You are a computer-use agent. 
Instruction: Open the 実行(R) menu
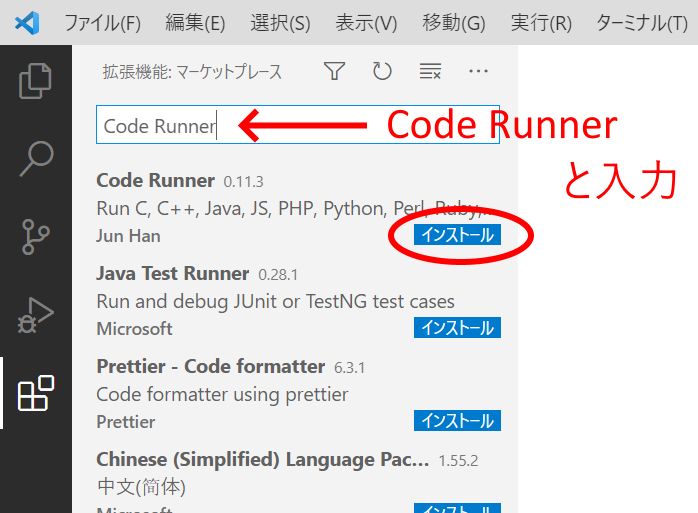pos(541,22)
